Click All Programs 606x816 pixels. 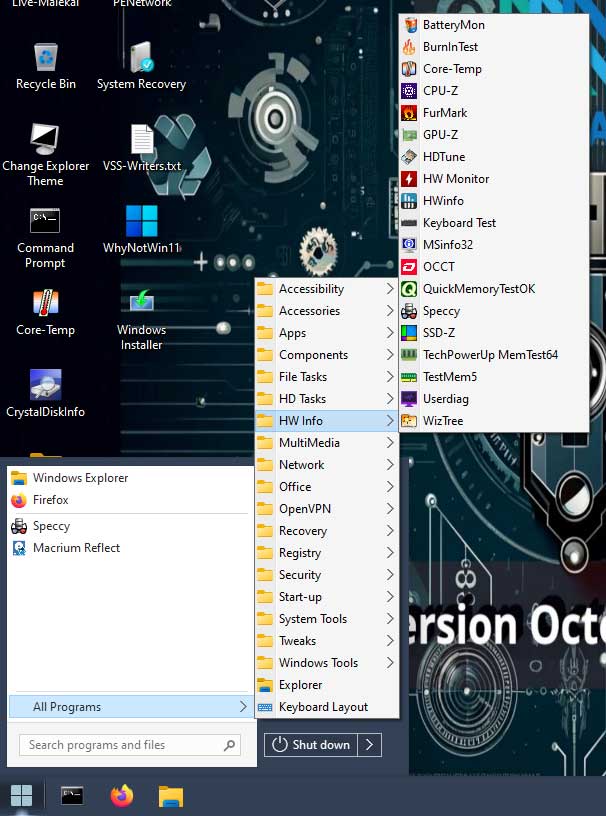(131, 707)
